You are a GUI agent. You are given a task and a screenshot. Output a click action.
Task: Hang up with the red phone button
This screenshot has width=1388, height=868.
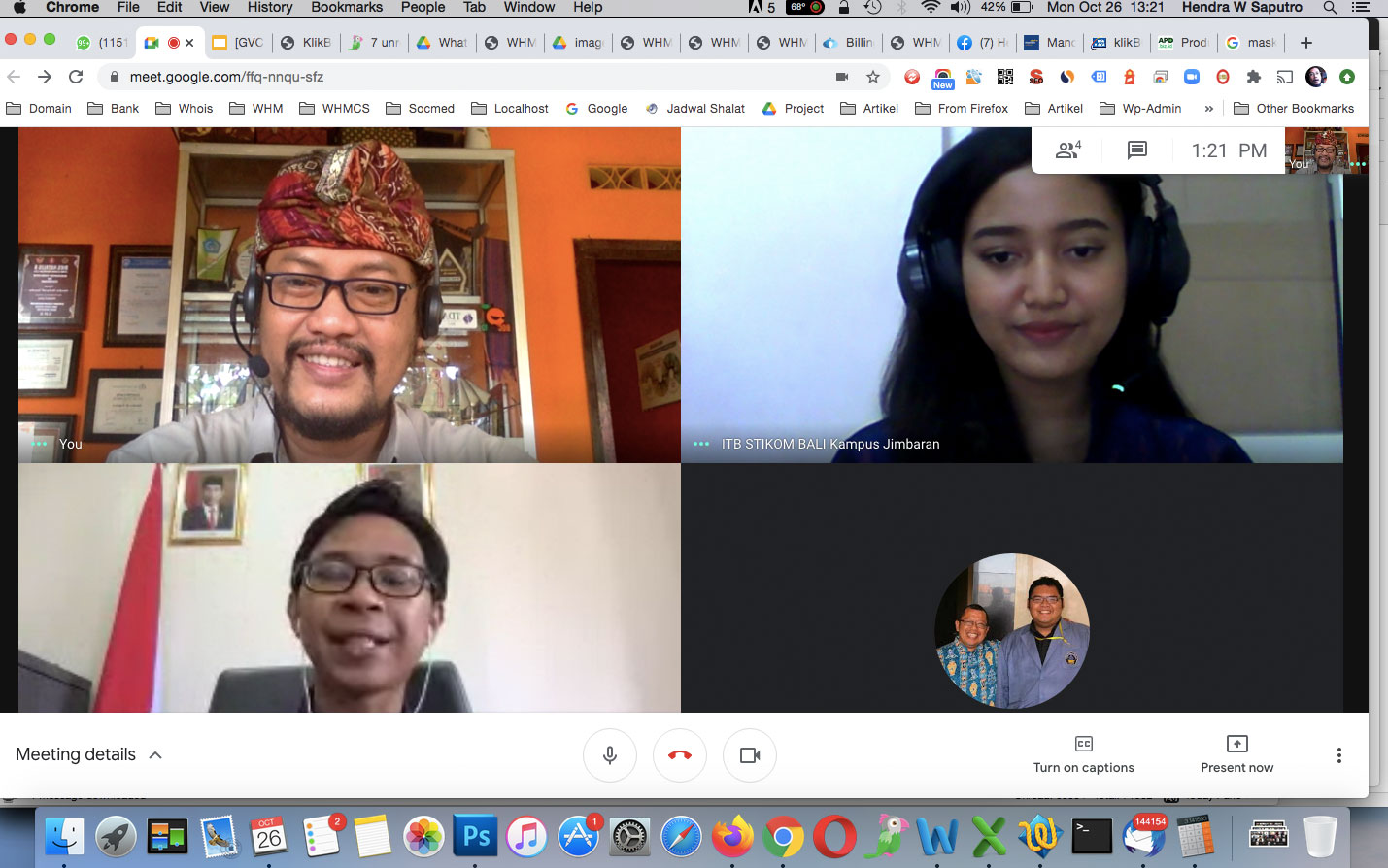680,755
